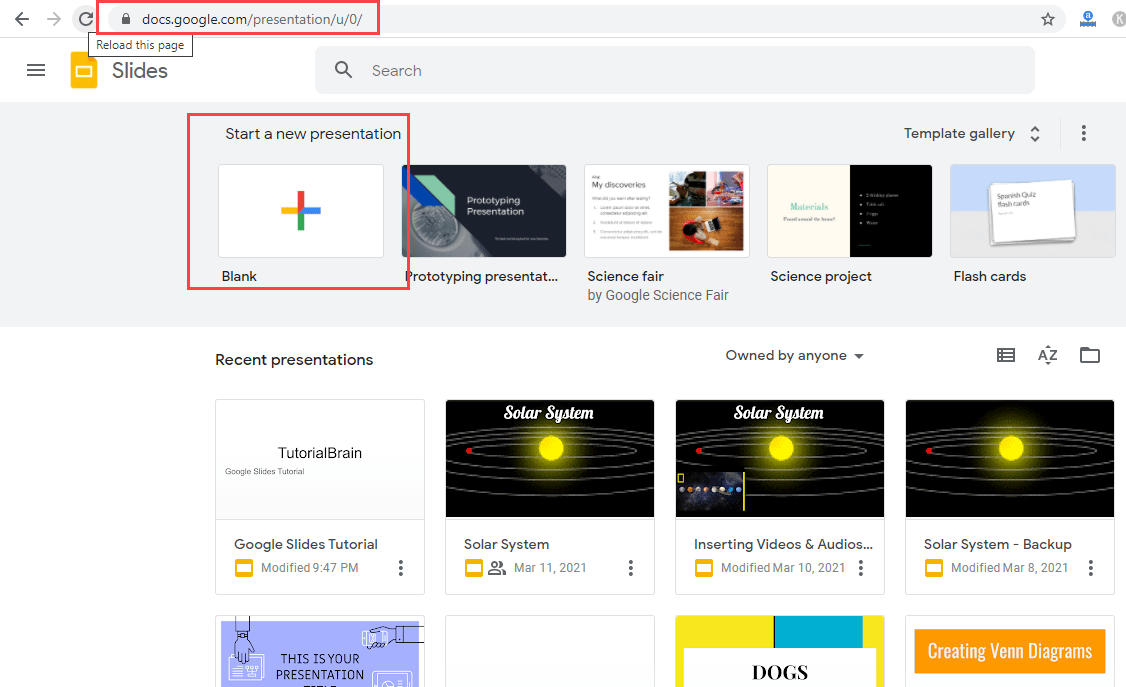The height and width of the screenshot is (687, 1126).
Task: Open the TutorialBrain Google Slides Tutorial thumbnail
Action: [x=320, y=459]
